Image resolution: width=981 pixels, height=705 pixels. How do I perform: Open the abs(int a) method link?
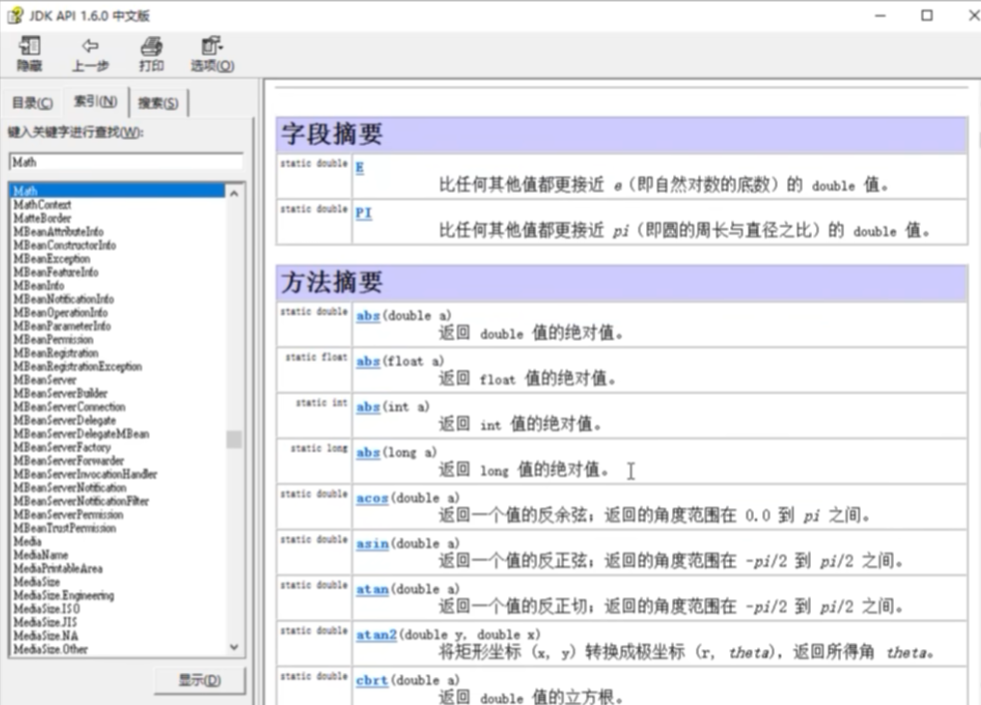point(368,407)
